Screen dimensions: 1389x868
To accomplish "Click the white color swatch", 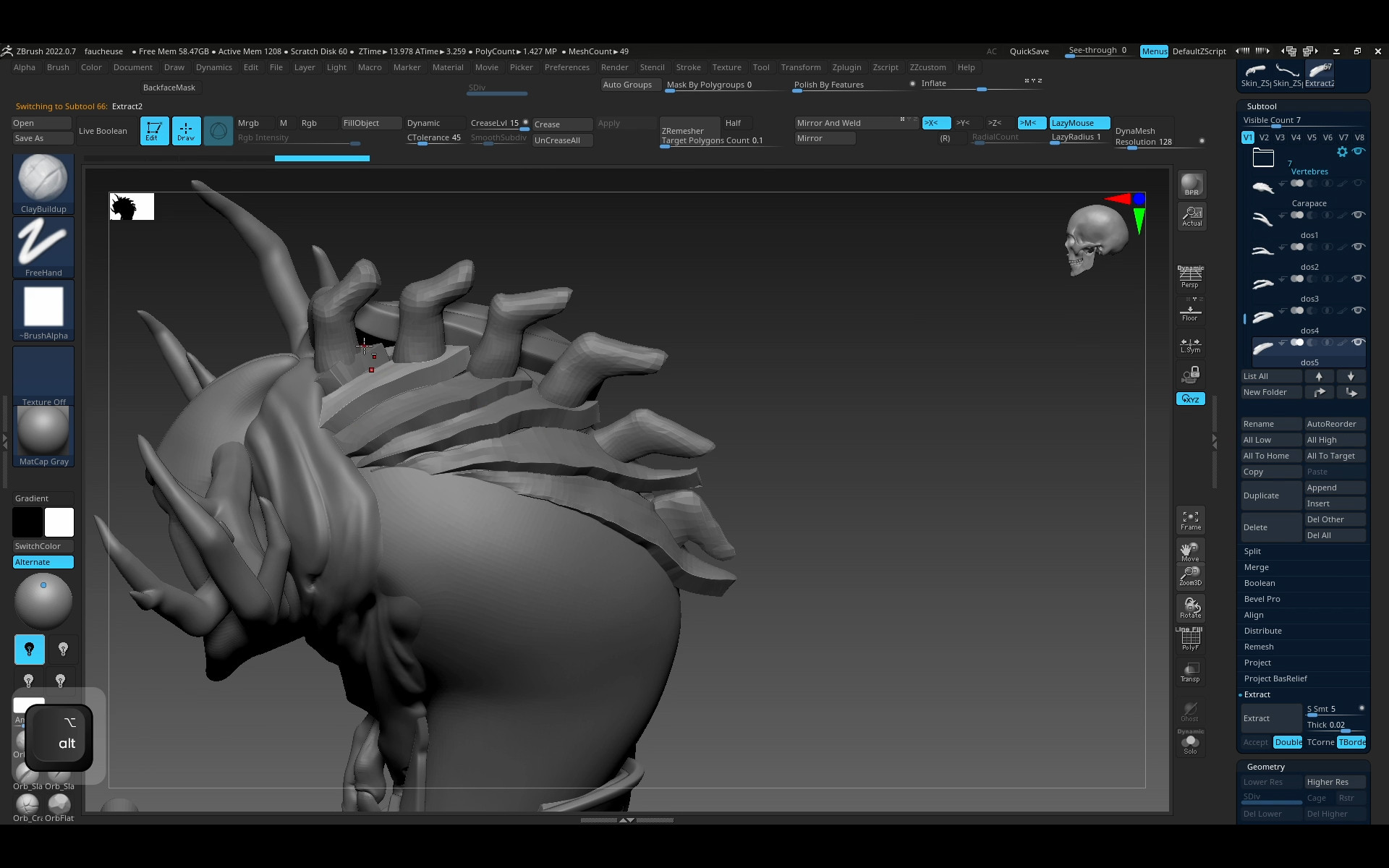I will click(x=59, y=522).
